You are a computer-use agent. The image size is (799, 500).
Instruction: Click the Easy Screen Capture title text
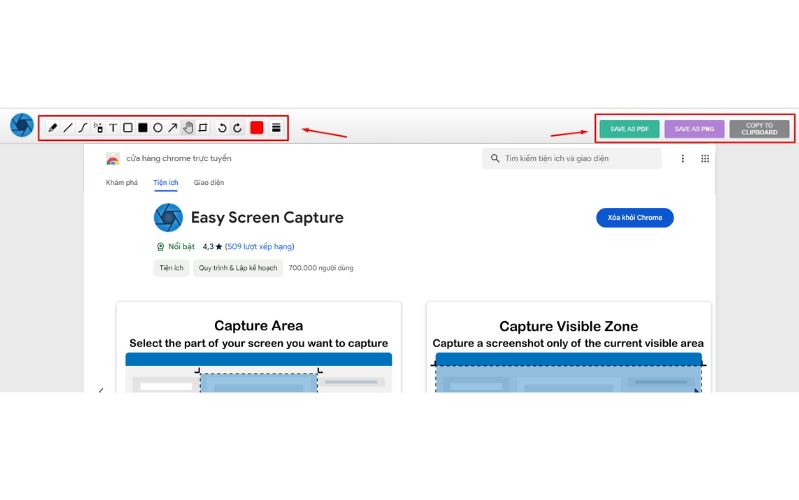click(x=267, y=218)
